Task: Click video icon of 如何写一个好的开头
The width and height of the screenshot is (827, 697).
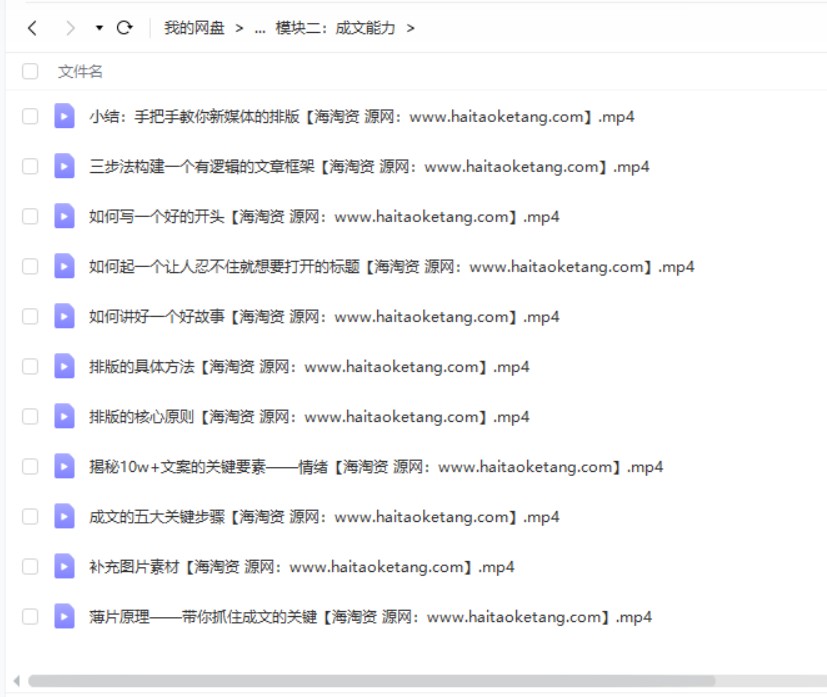Action: point(64,216)
